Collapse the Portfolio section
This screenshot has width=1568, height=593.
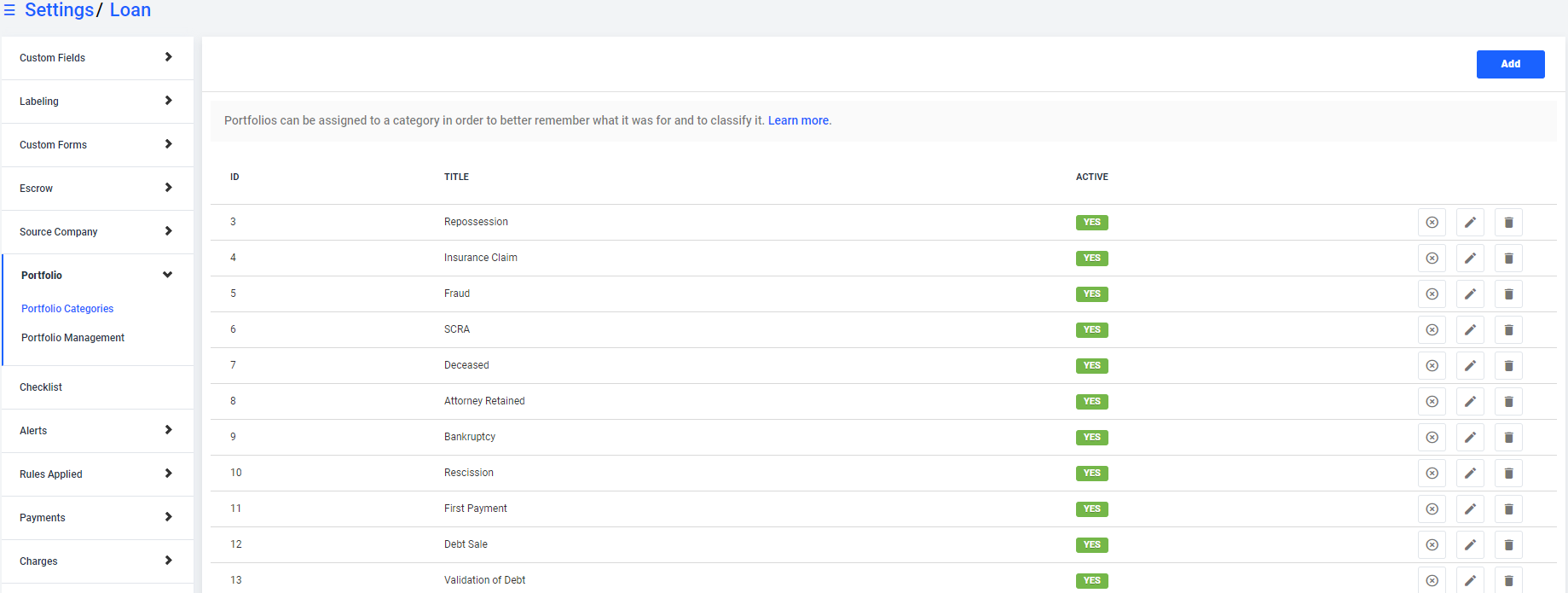click(x=97, y=276)
